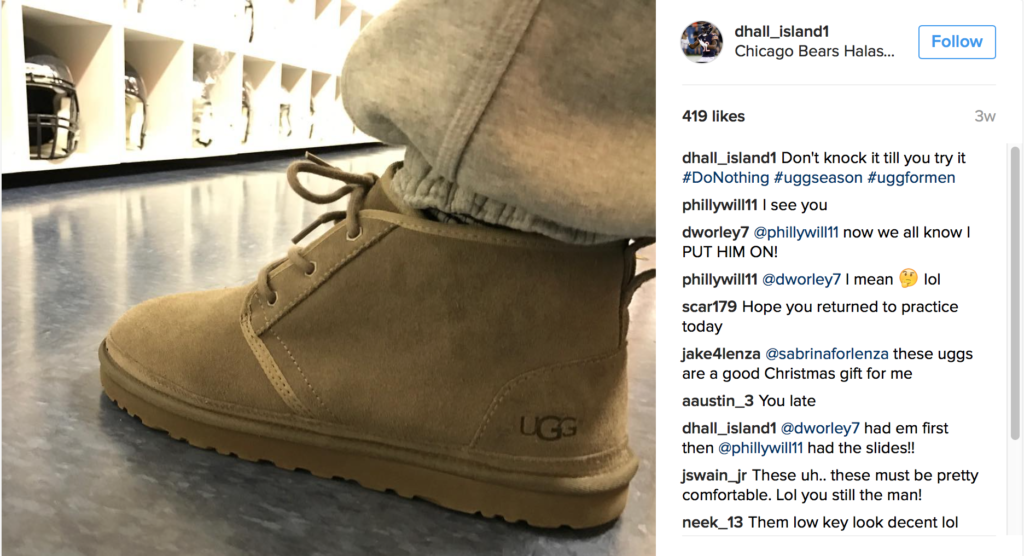This screenshot has height=556, width=1024.
Task: Open the #uggseason hashtag
Action: tap(818, 178)
